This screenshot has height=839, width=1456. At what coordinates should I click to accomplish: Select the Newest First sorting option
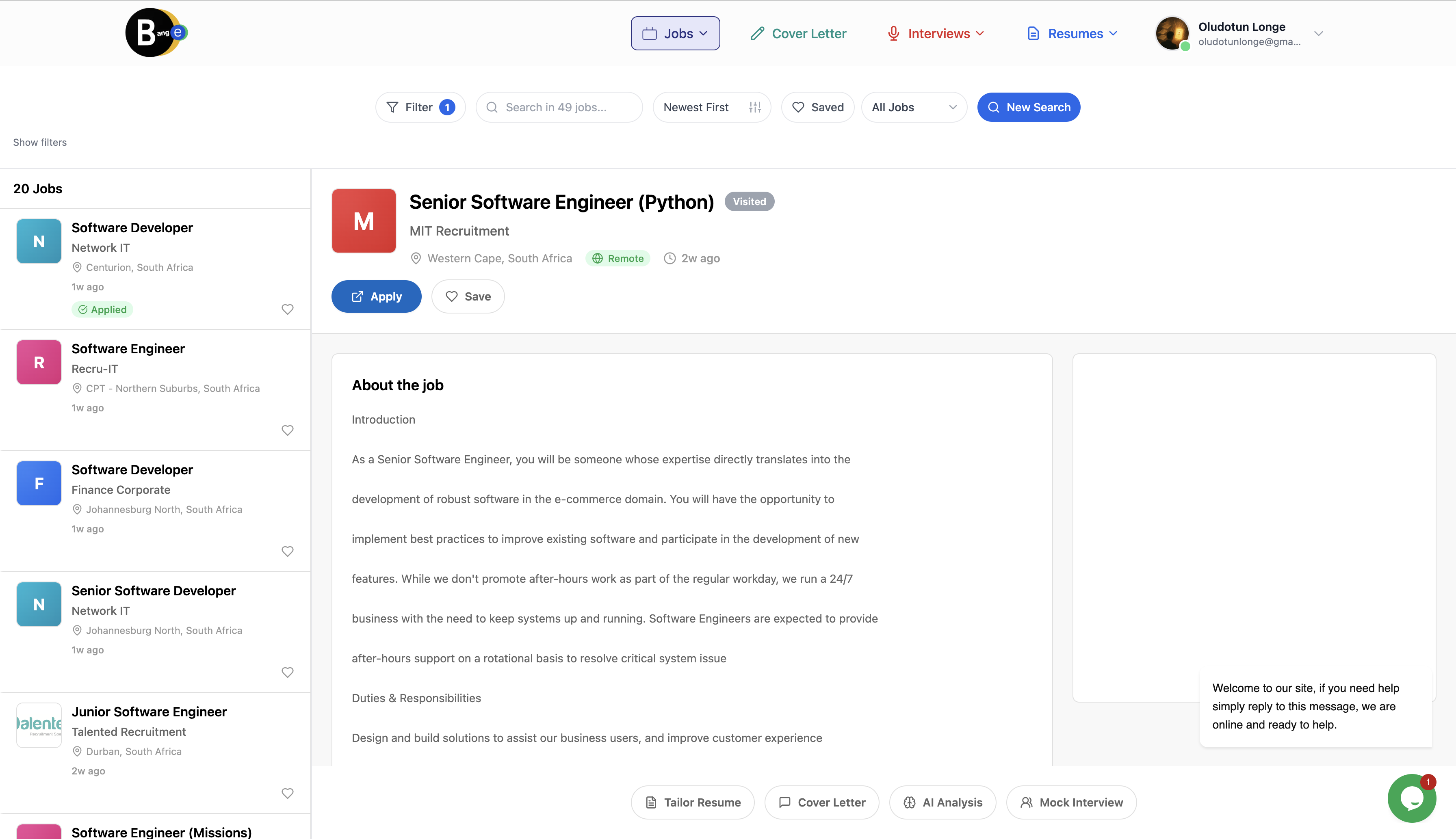[696, 107]
